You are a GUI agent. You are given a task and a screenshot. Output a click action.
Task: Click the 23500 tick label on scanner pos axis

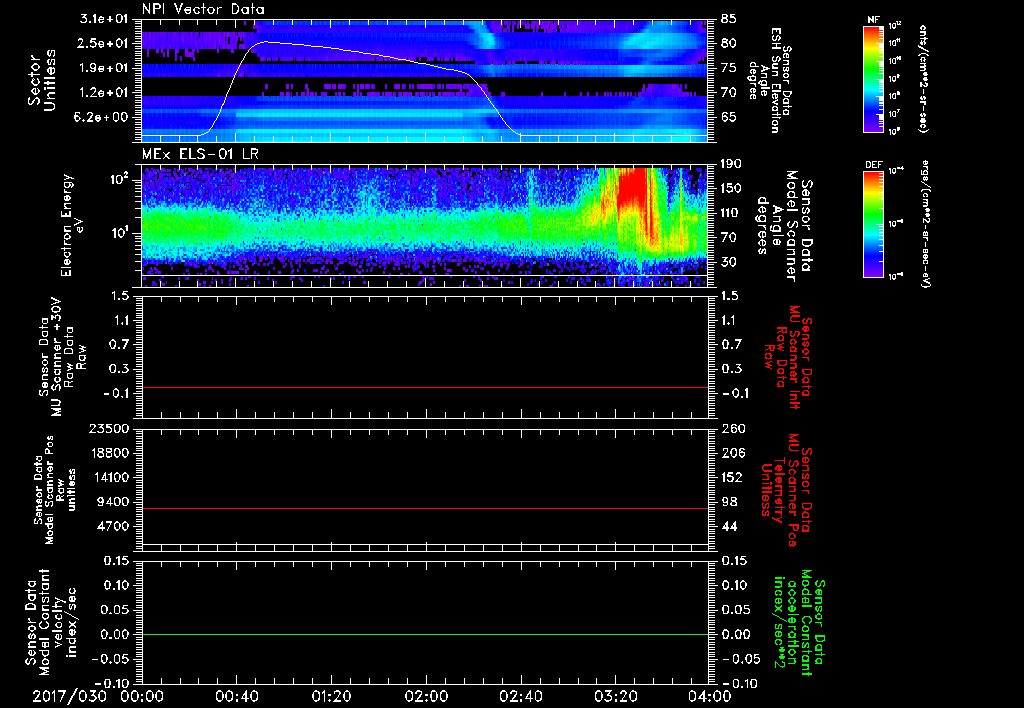click(108, 428)
